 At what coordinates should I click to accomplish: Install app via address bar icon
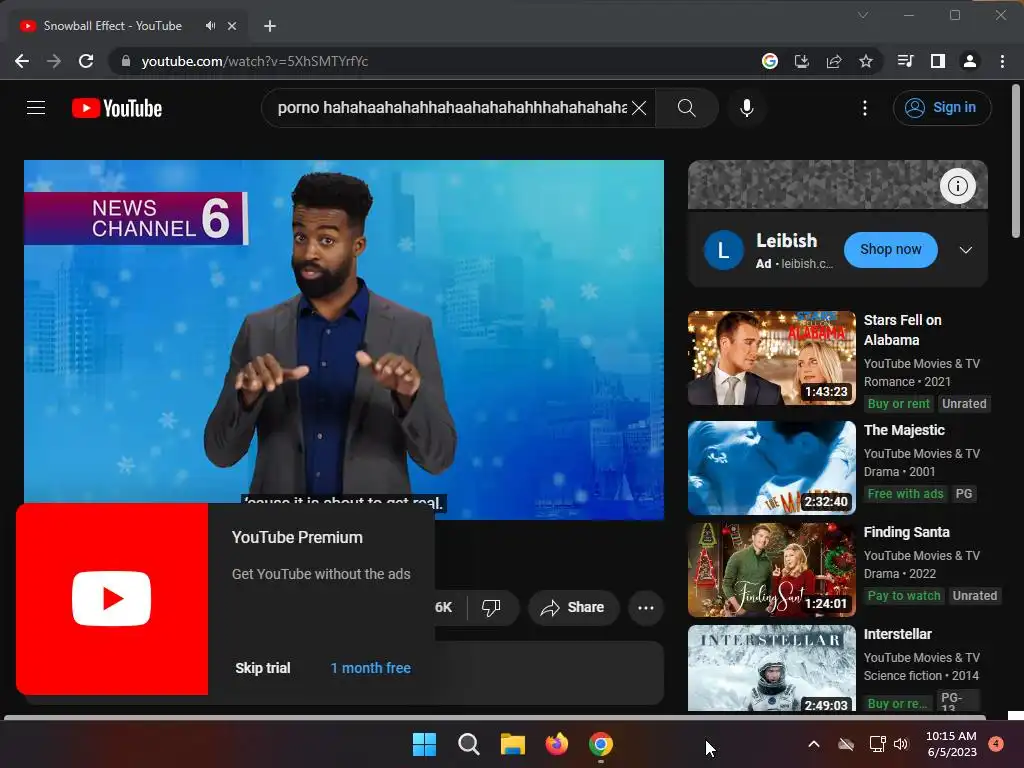point(801,61)
